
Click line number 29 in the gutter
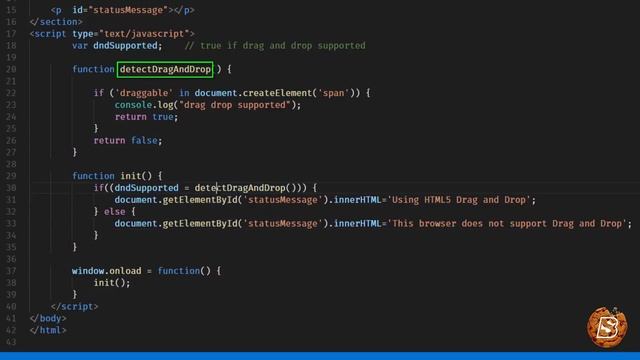pos(11,176)
